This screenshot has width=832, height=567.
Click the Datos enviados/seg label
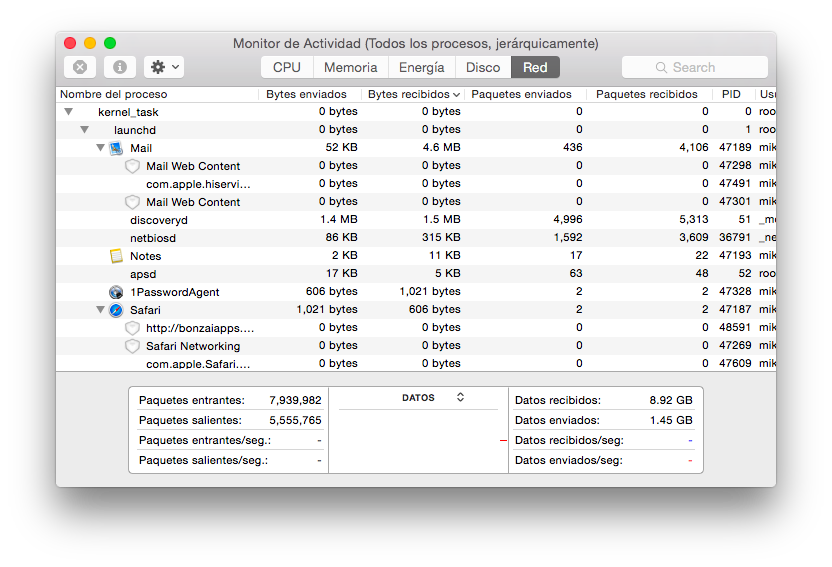pyautogui.click(x=569, y=461)
